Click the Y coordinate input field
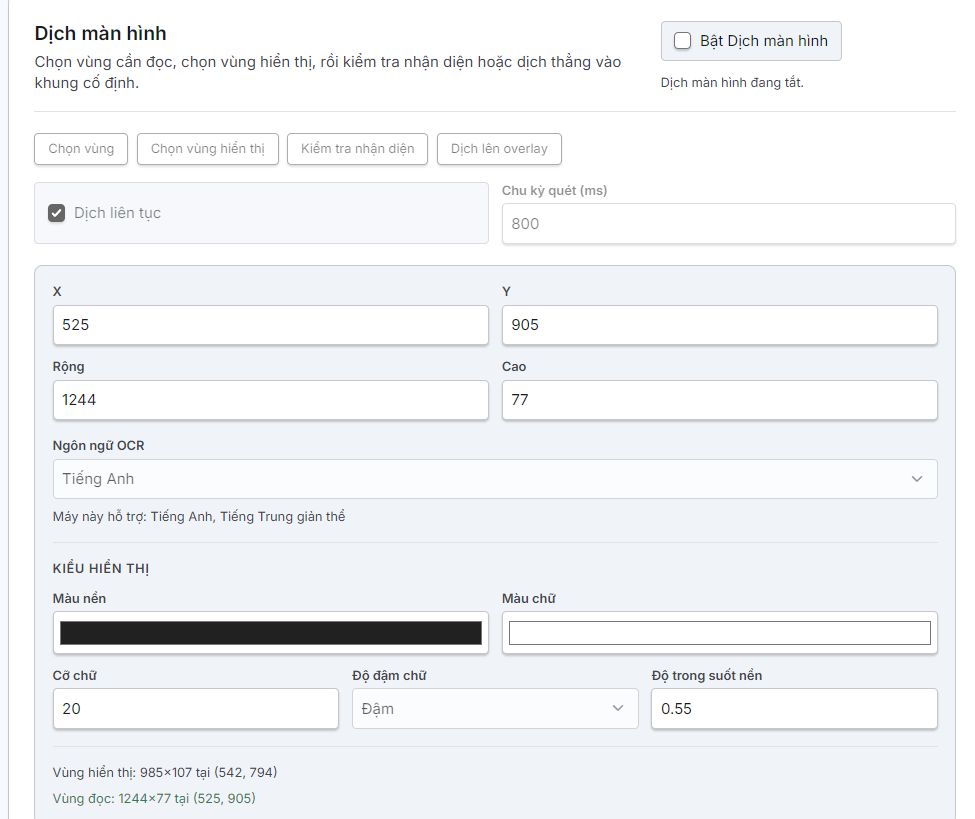975x819 pixels. [x=719, y=325]
